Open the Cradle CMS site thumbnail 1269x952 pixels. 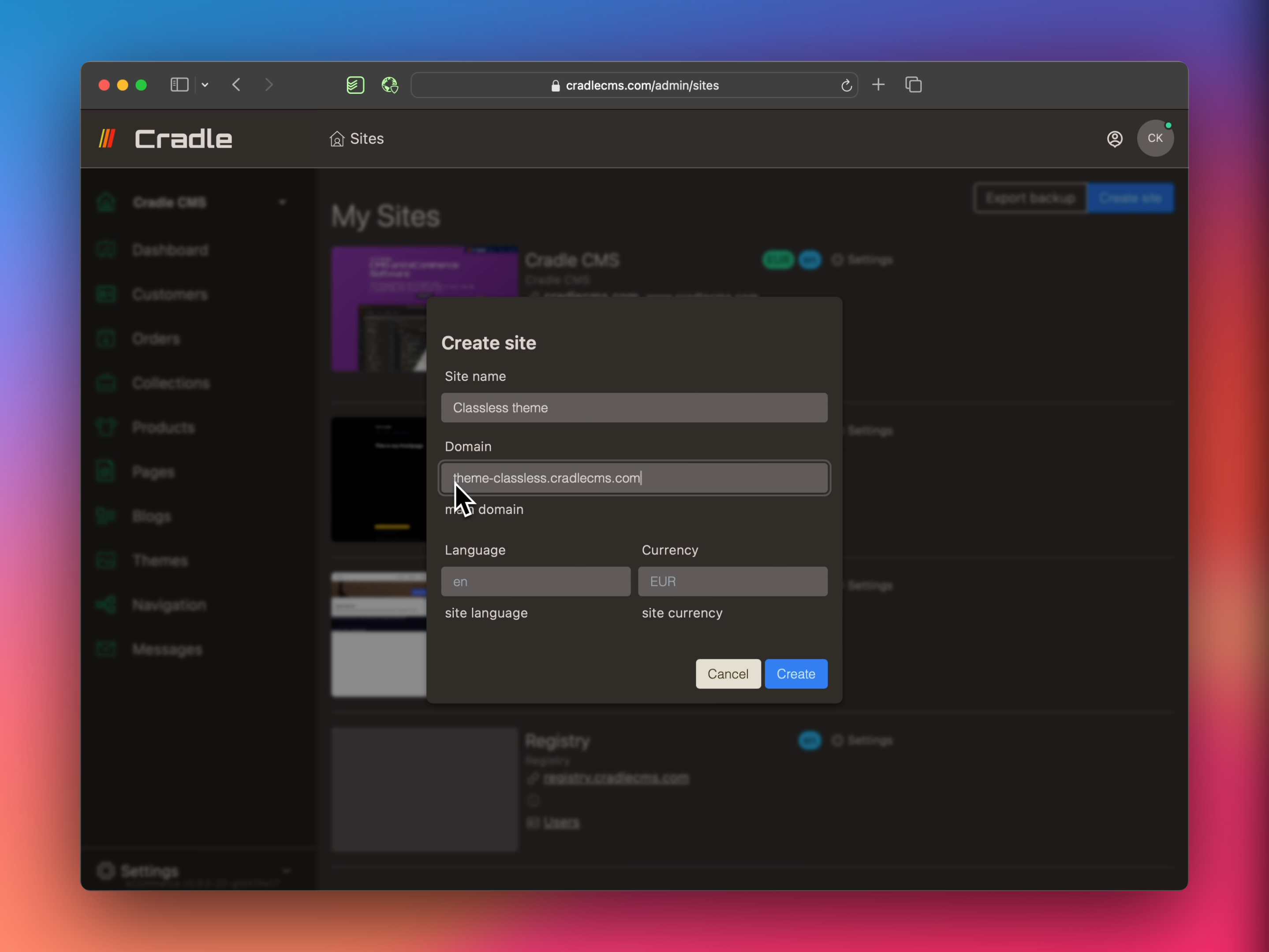pyautogui.click(x=425, y=309)
